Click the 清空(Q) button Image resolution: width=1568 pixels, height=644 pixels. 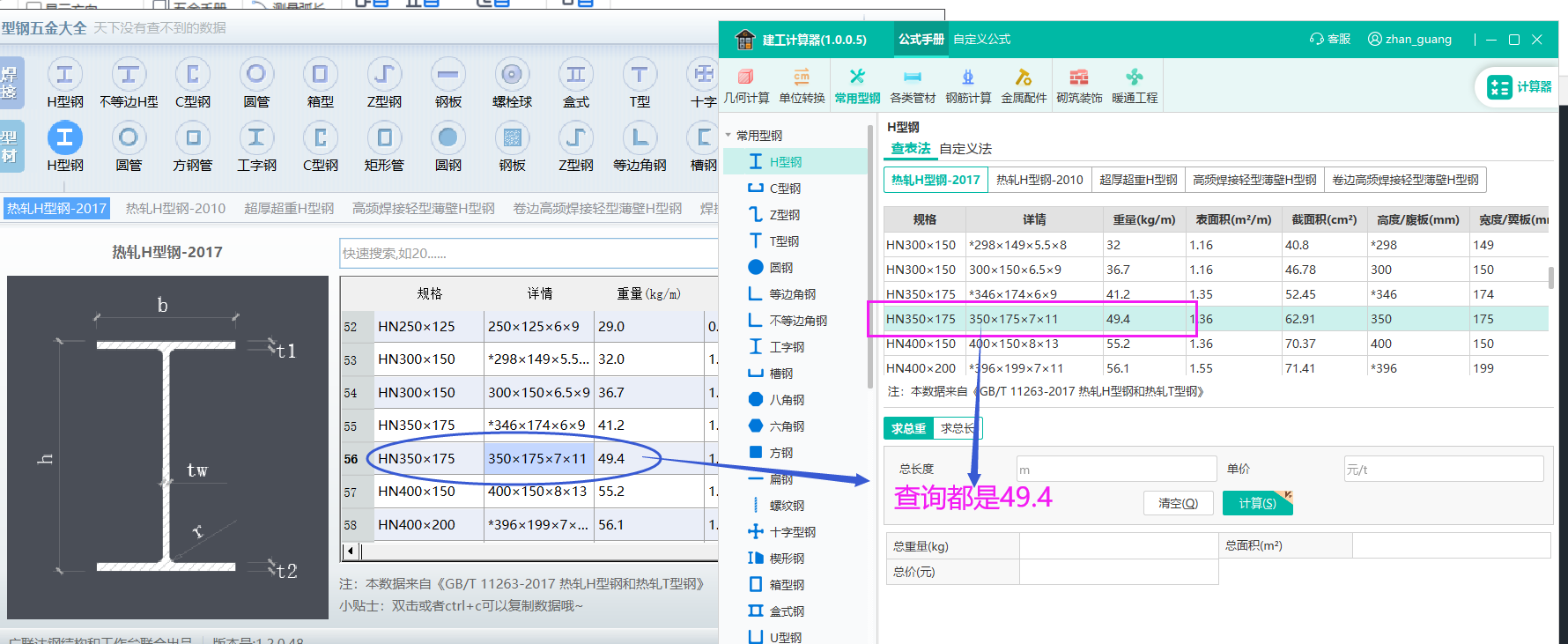(1178, 503)
